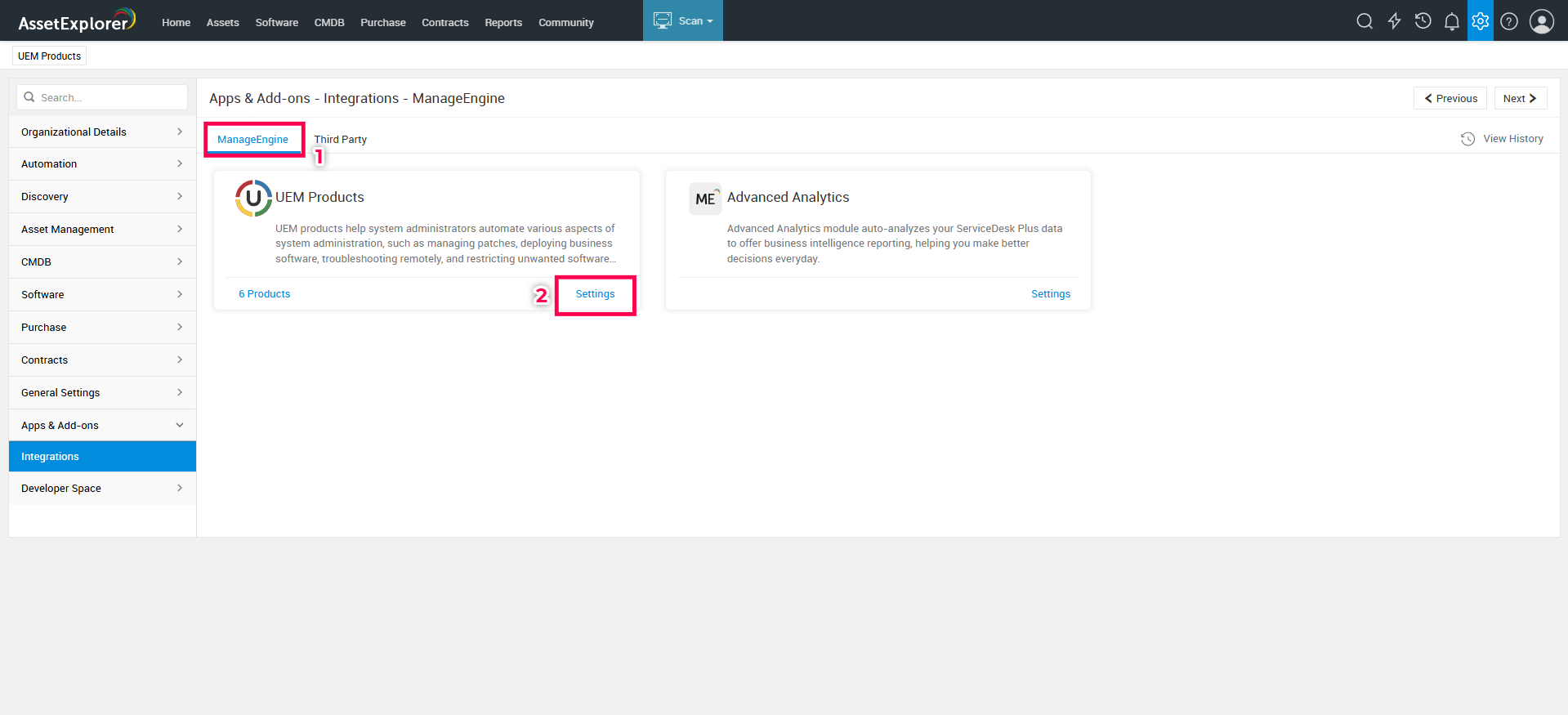The height and width of the screenshot is (715, 1568).
Task: Click the View History clock icon
Action: [1468, 139]
